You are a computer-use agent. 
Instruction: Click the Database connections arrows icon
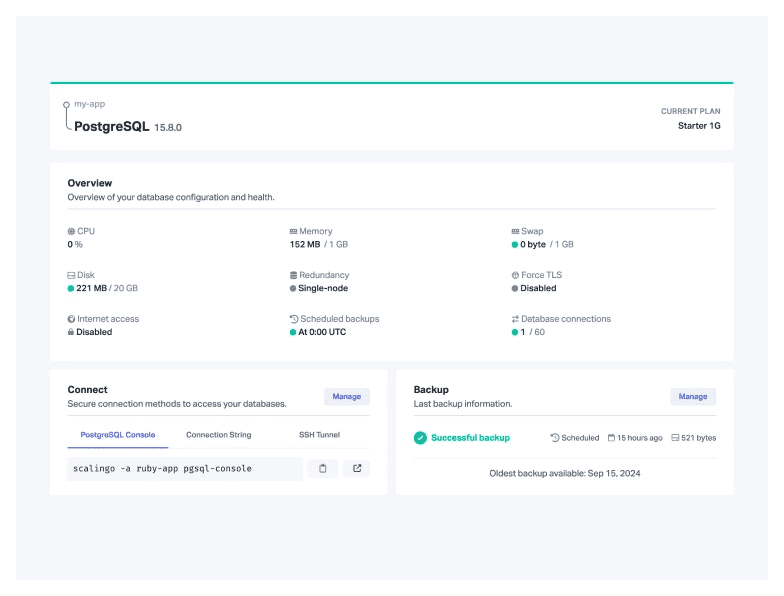(x=515, y=319)
